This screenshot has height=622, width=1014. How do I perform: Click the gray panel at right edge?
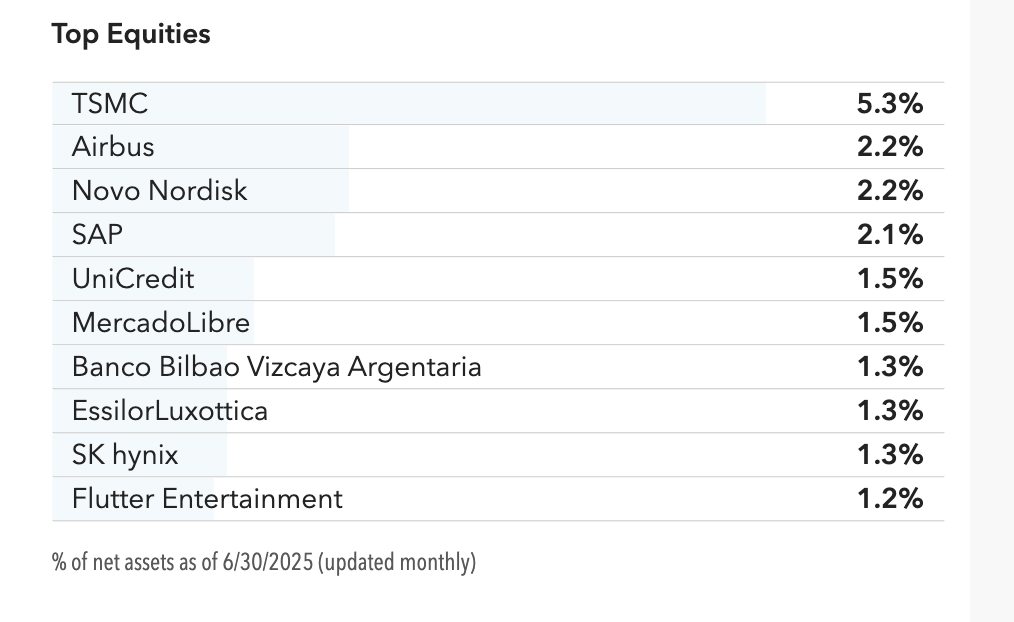click(x=992, y=311)
